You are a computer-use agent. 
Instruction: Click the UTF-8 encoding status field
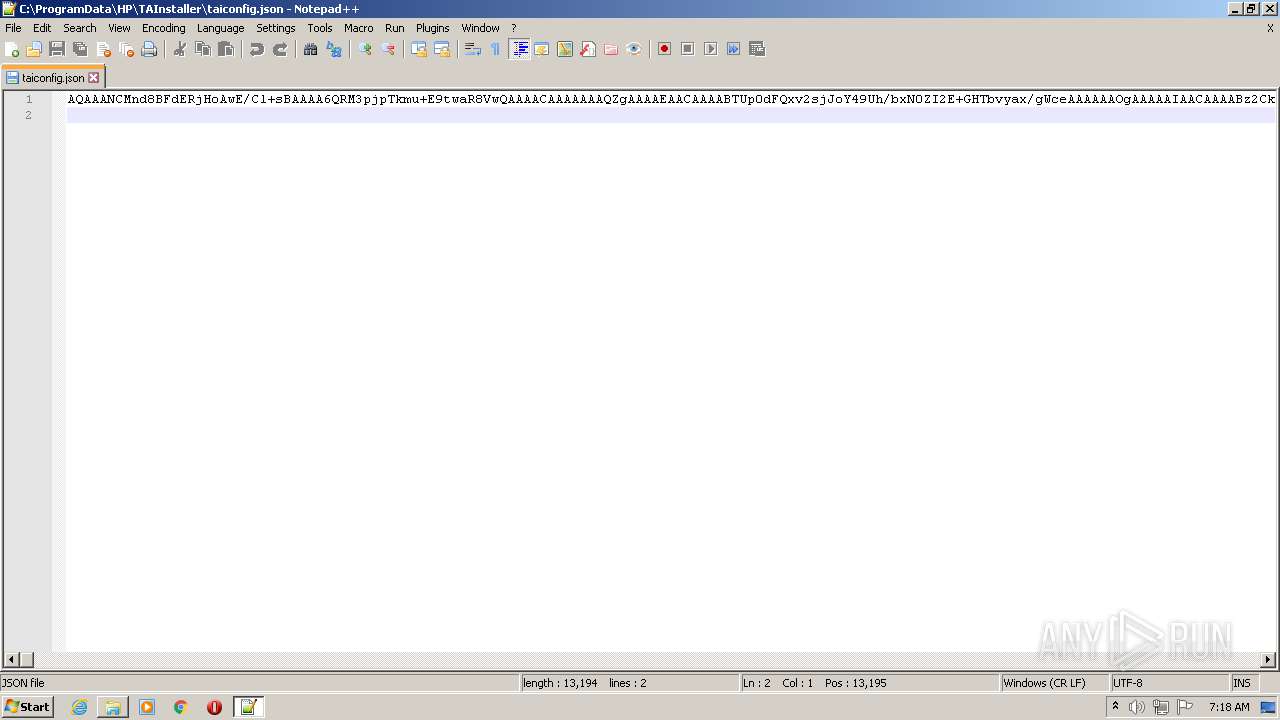click(x=1169, y=683)
